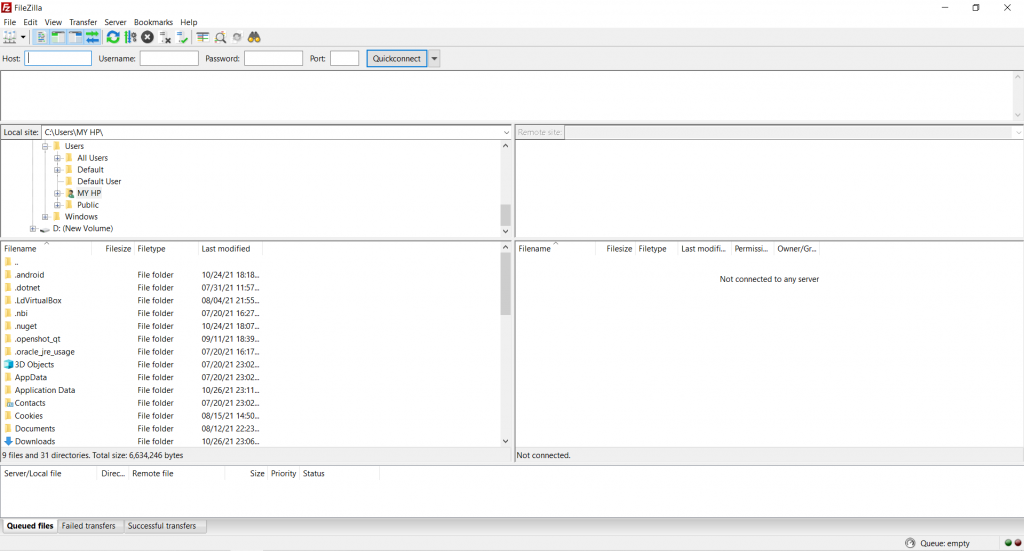Expand the D: (New Volume) node

[33, 228]
